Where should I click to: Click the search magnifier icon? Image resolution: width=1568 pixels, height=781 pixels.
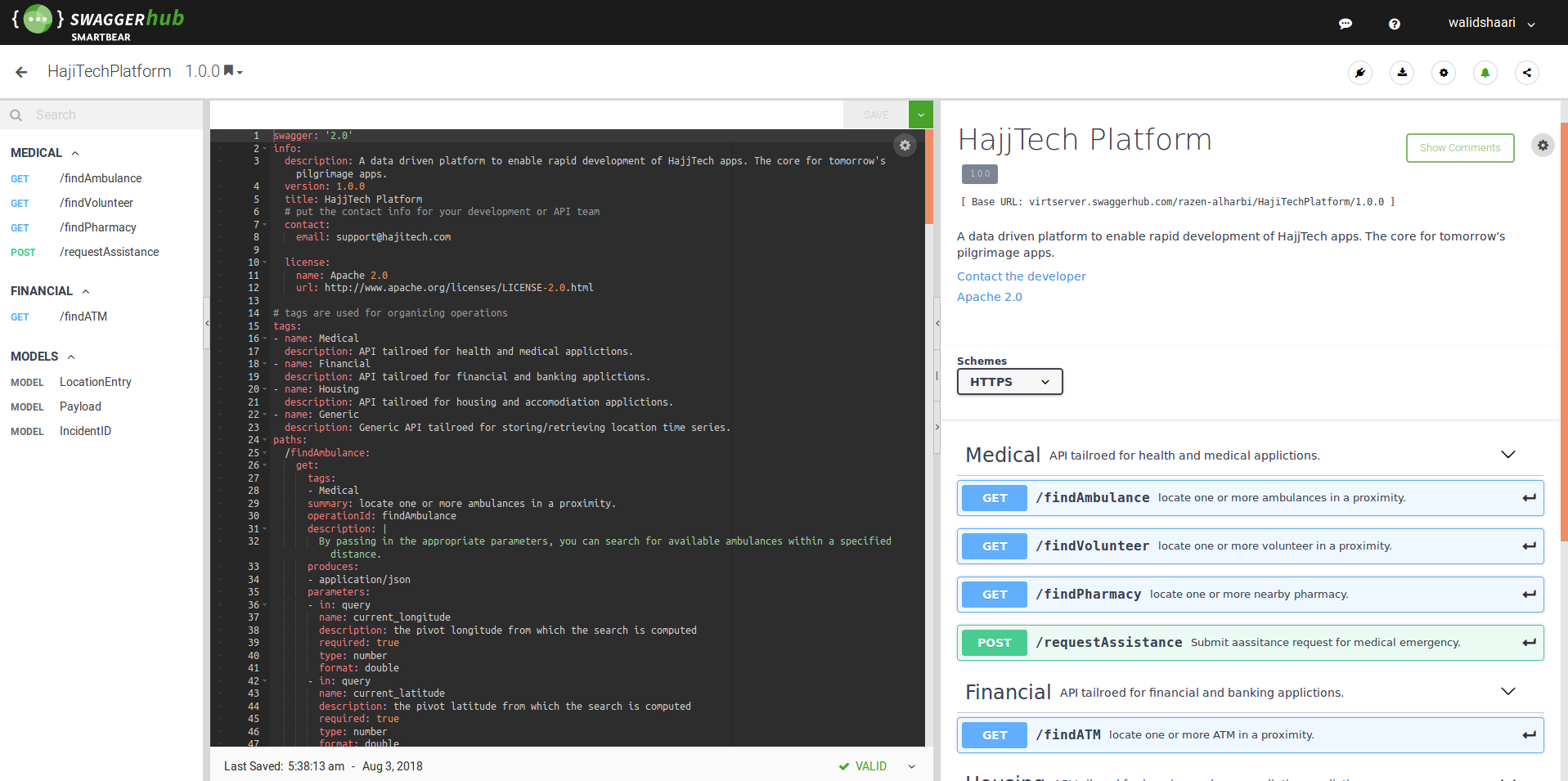click(x=16, y=115)
